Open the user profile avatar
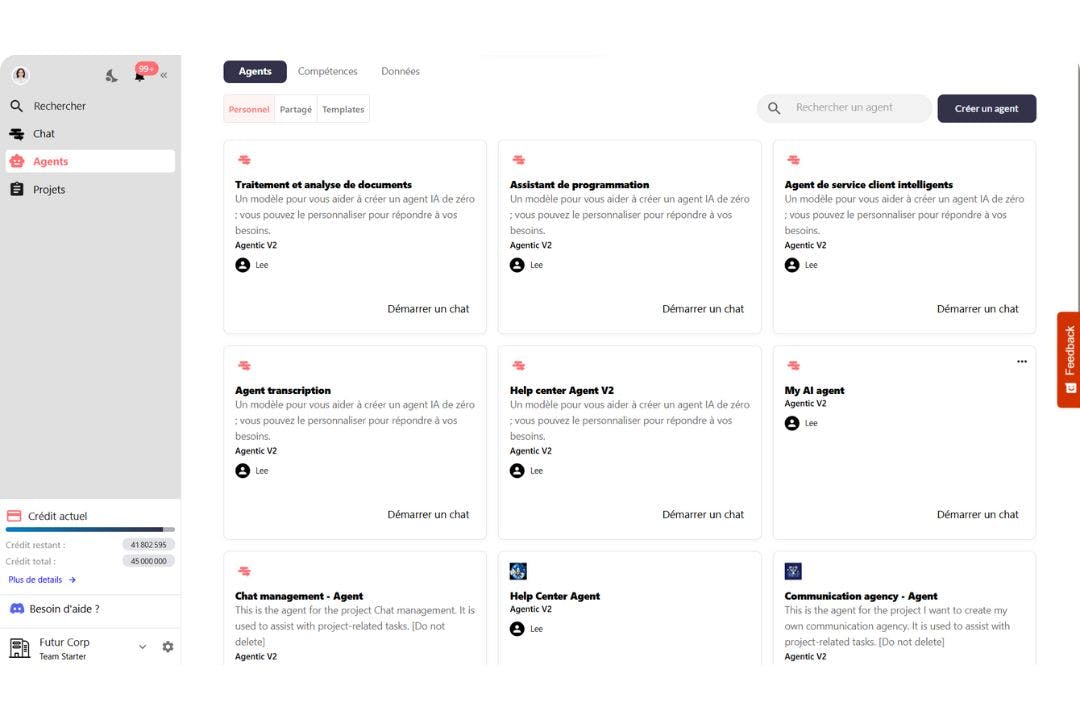1080x720 pixels. (x=20, y=75)
